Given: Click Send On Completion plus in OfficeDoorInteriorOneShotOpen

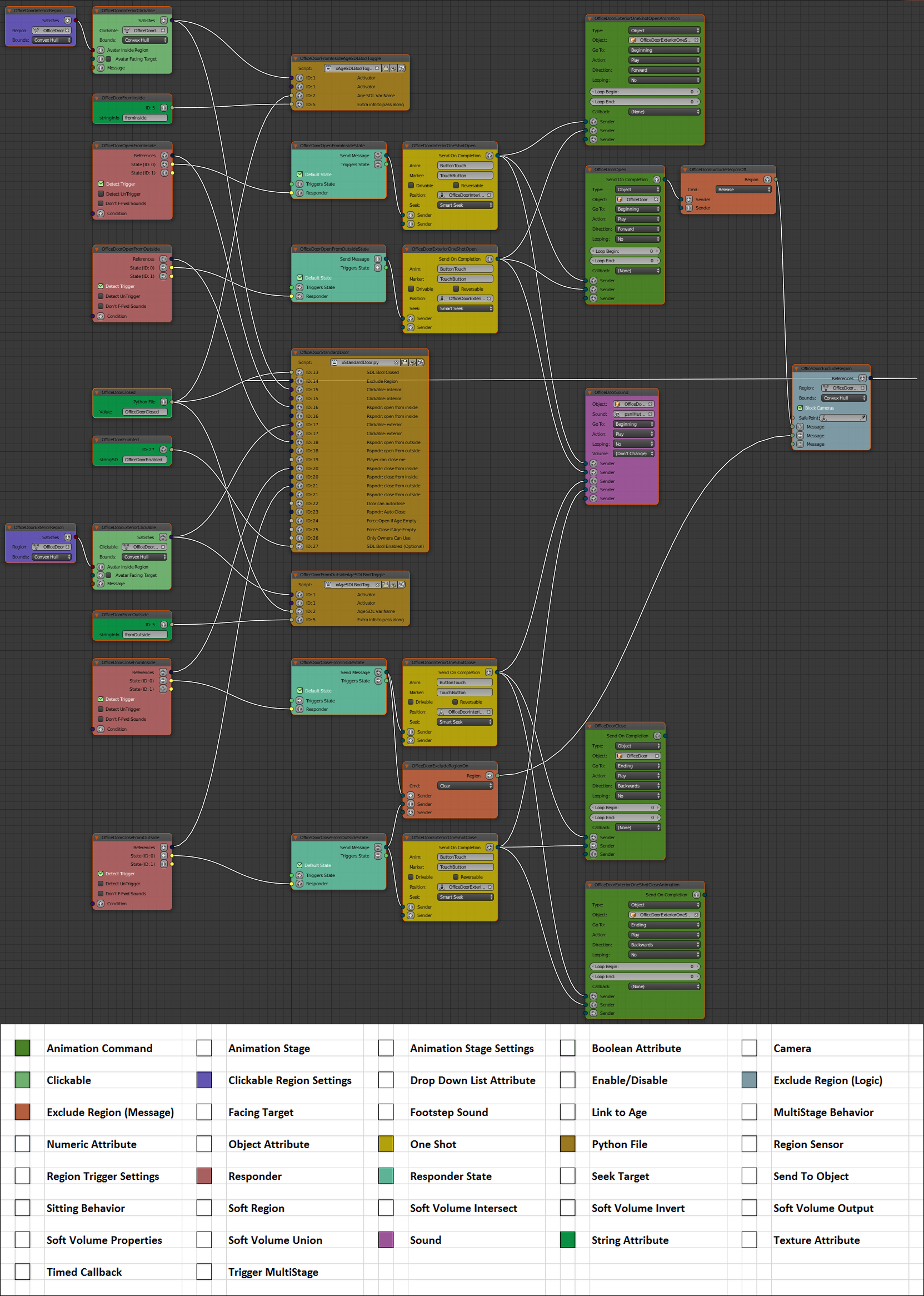Looking at the screenshot, I should pyautogui.click(x=490, y=155).
